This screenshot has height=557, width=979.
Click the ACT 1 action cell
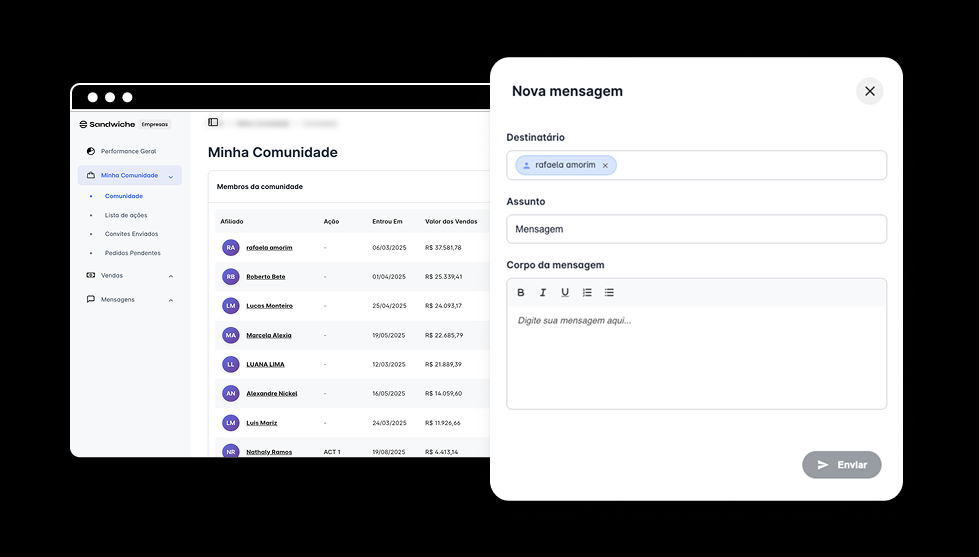pos(332,452)
